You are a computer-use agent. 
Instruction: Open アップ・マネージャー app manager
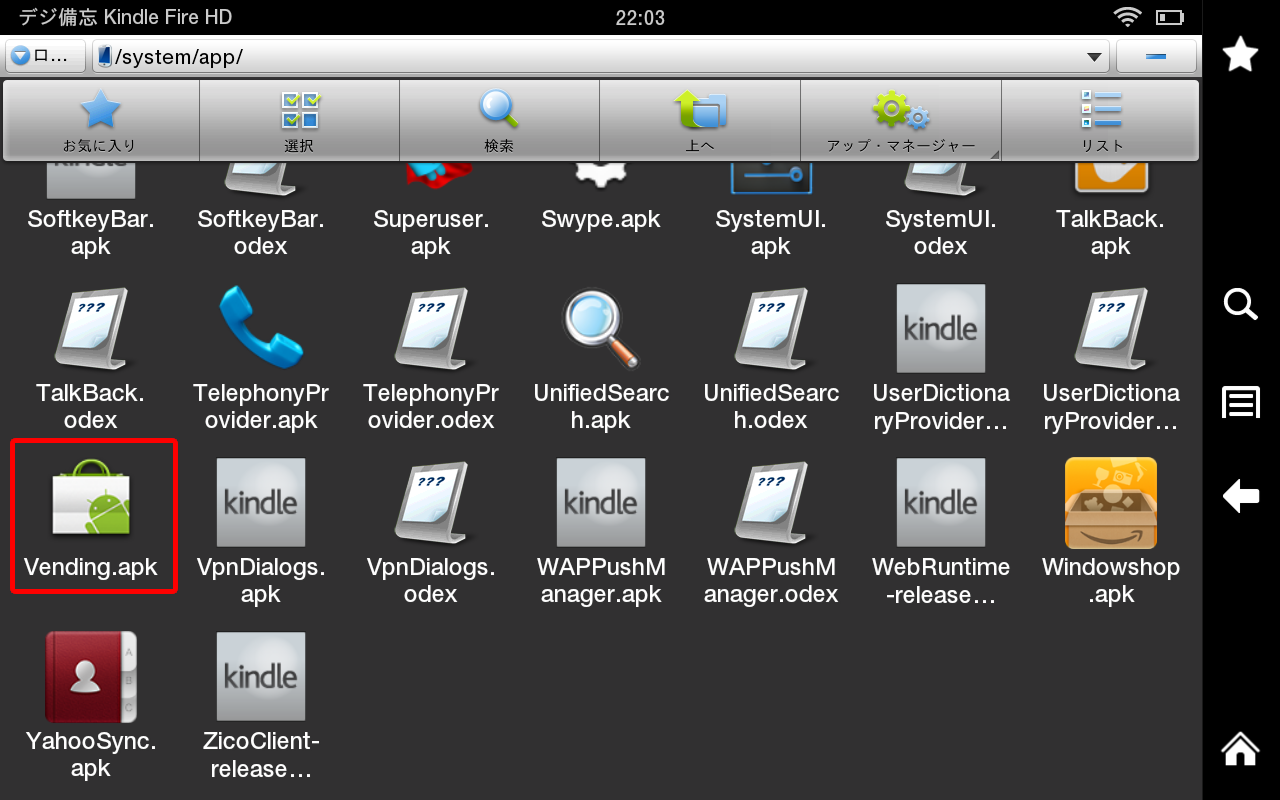click(x=900, y=120)
